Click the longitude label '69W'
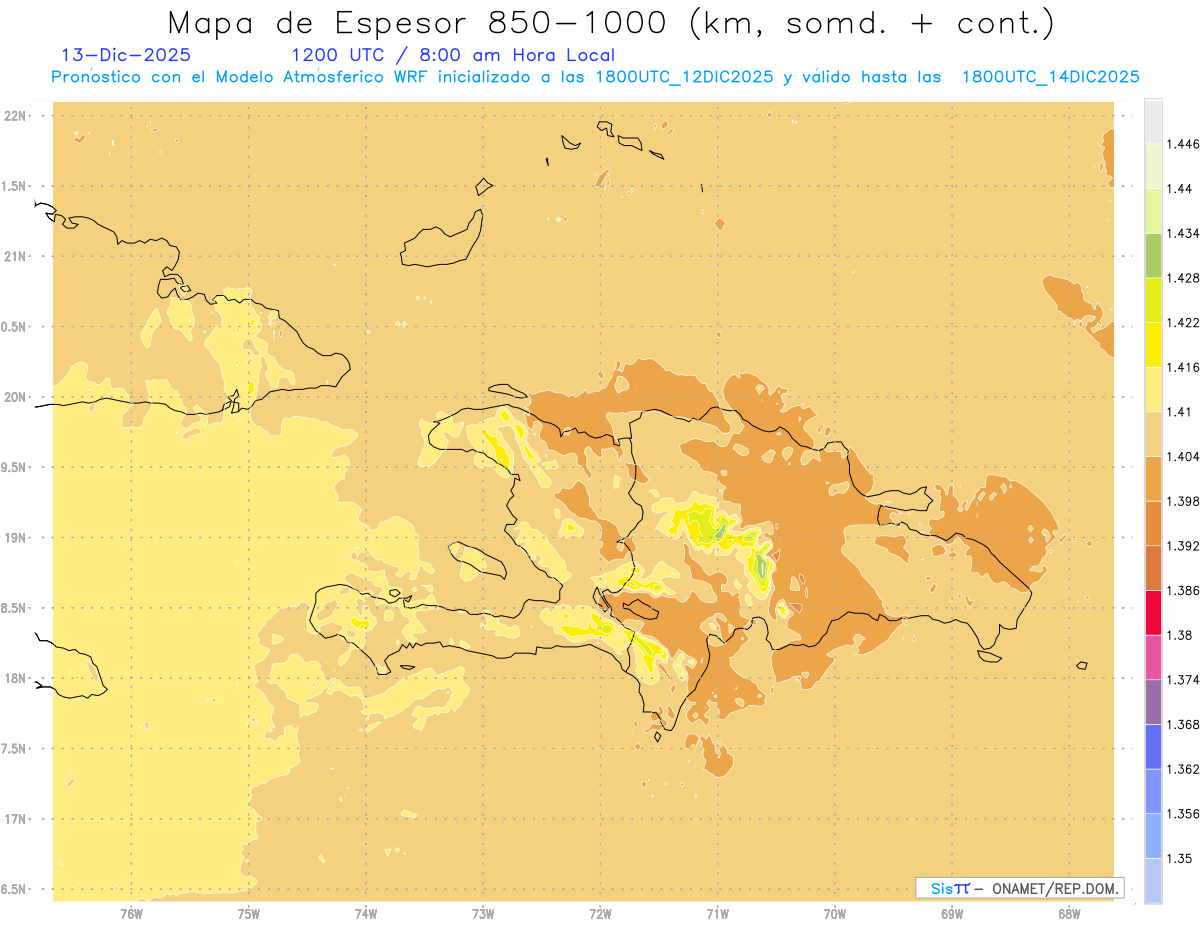The image size is (1200, 927). coord(952,914)
